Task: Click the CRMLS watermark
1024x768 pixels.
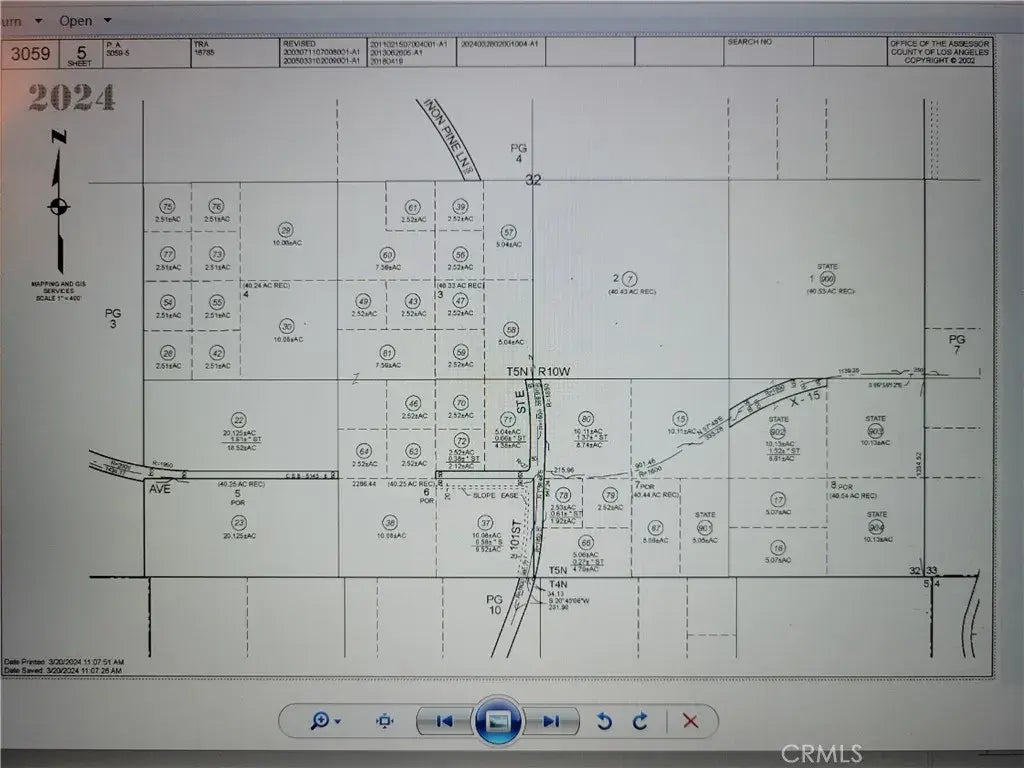Action: (821, 752)
